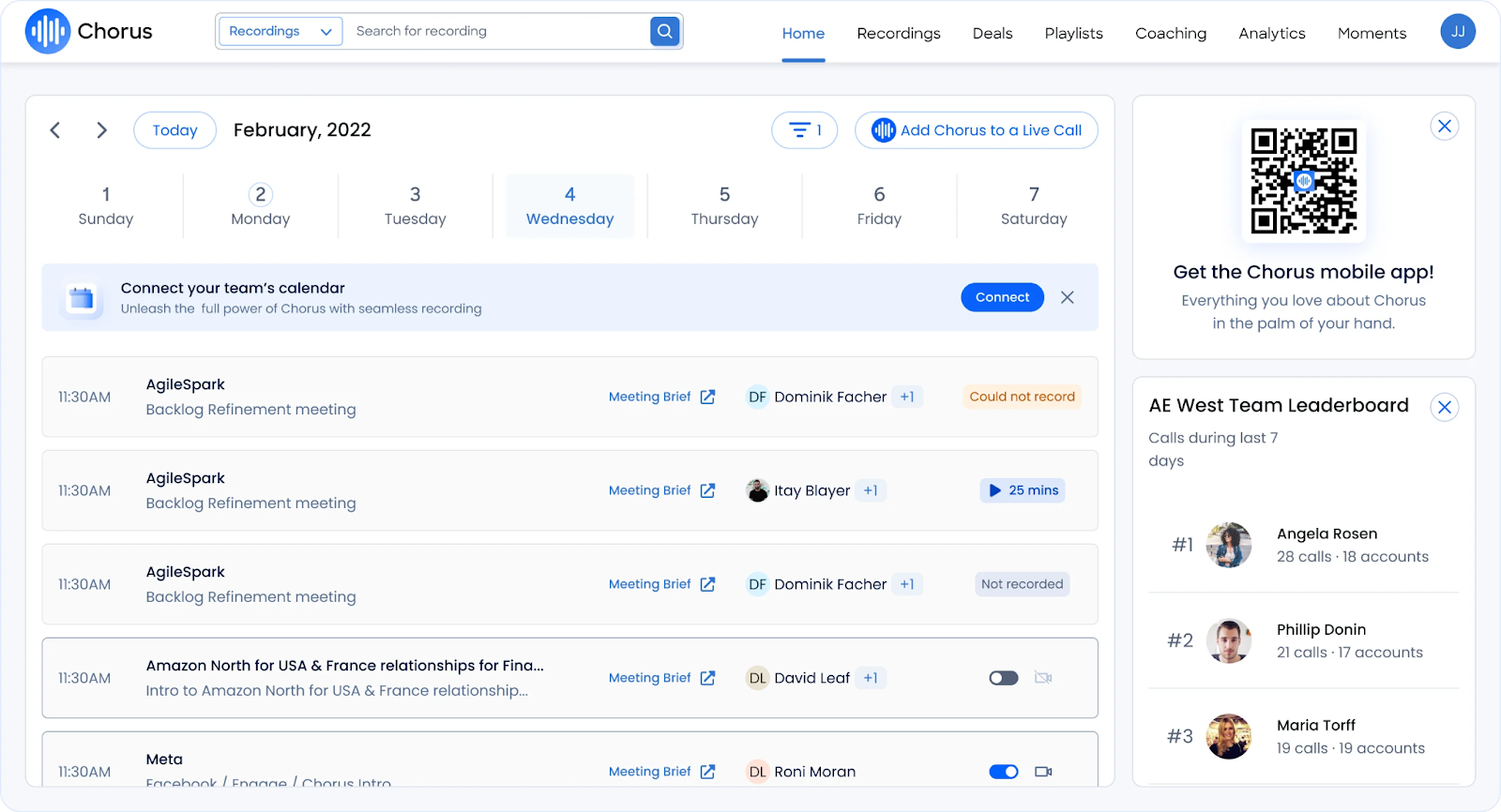Open Meeting Brief external icon in Amazon North row
This screenshot has height=812, width=1501.
tap(708, 678)
